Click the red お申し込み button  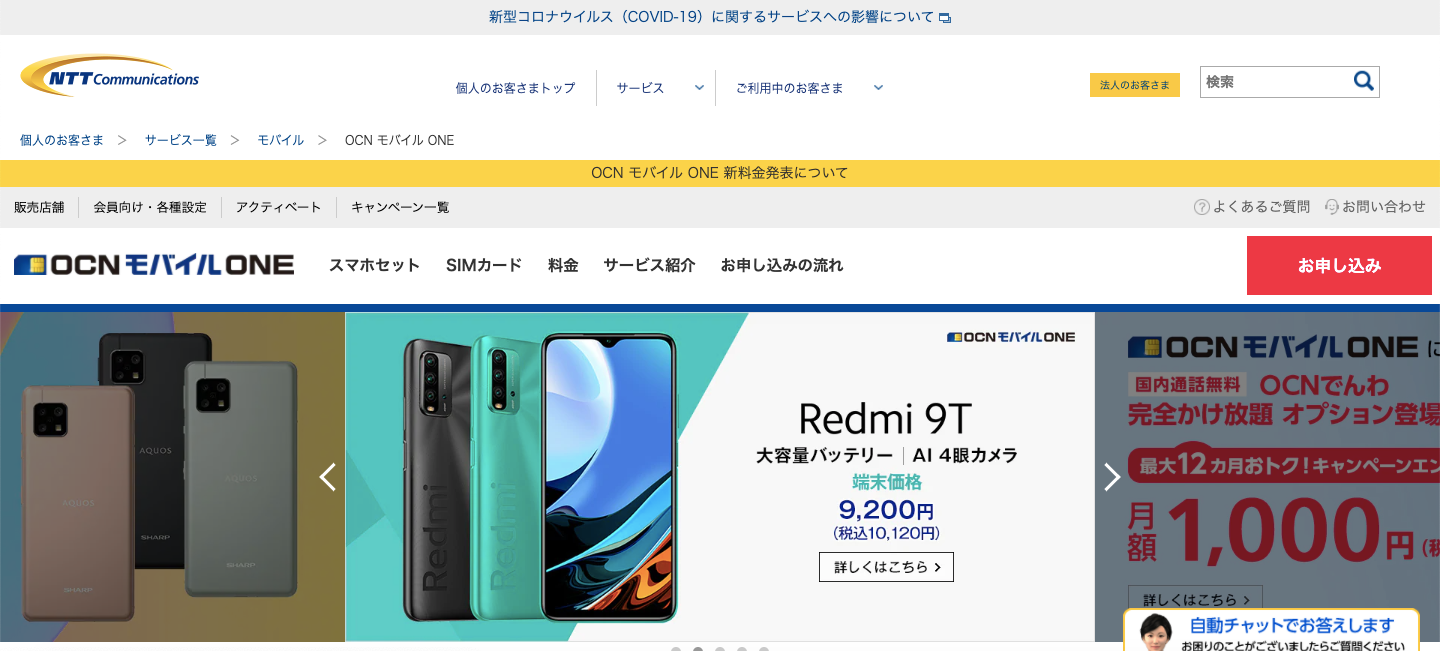[1339, 265]
